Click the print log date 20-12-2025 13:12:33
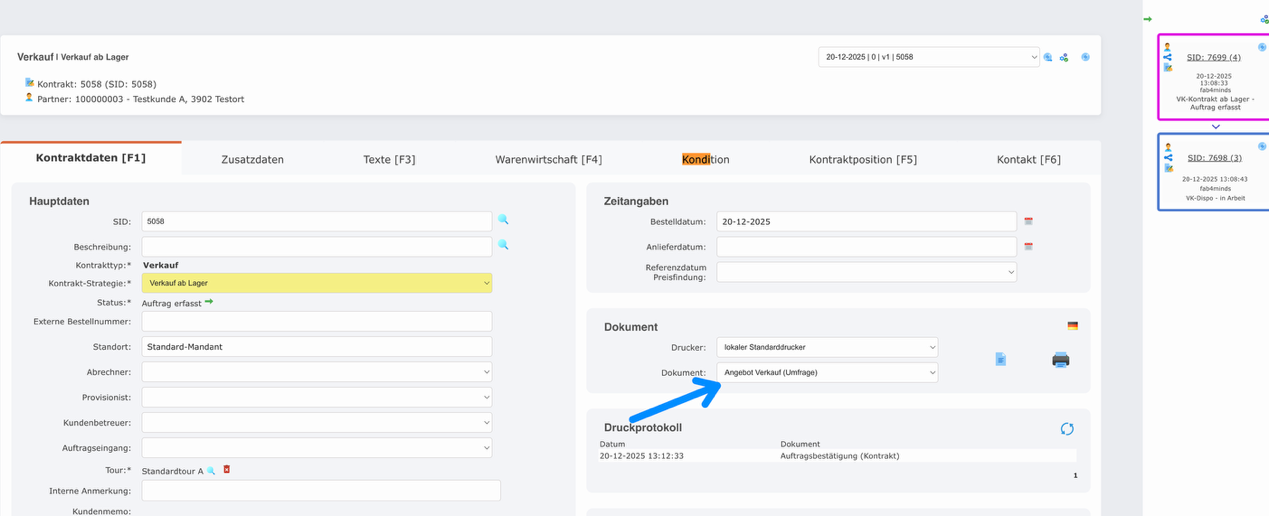Screen dimensions: 1269x516 tap(642, 456)
